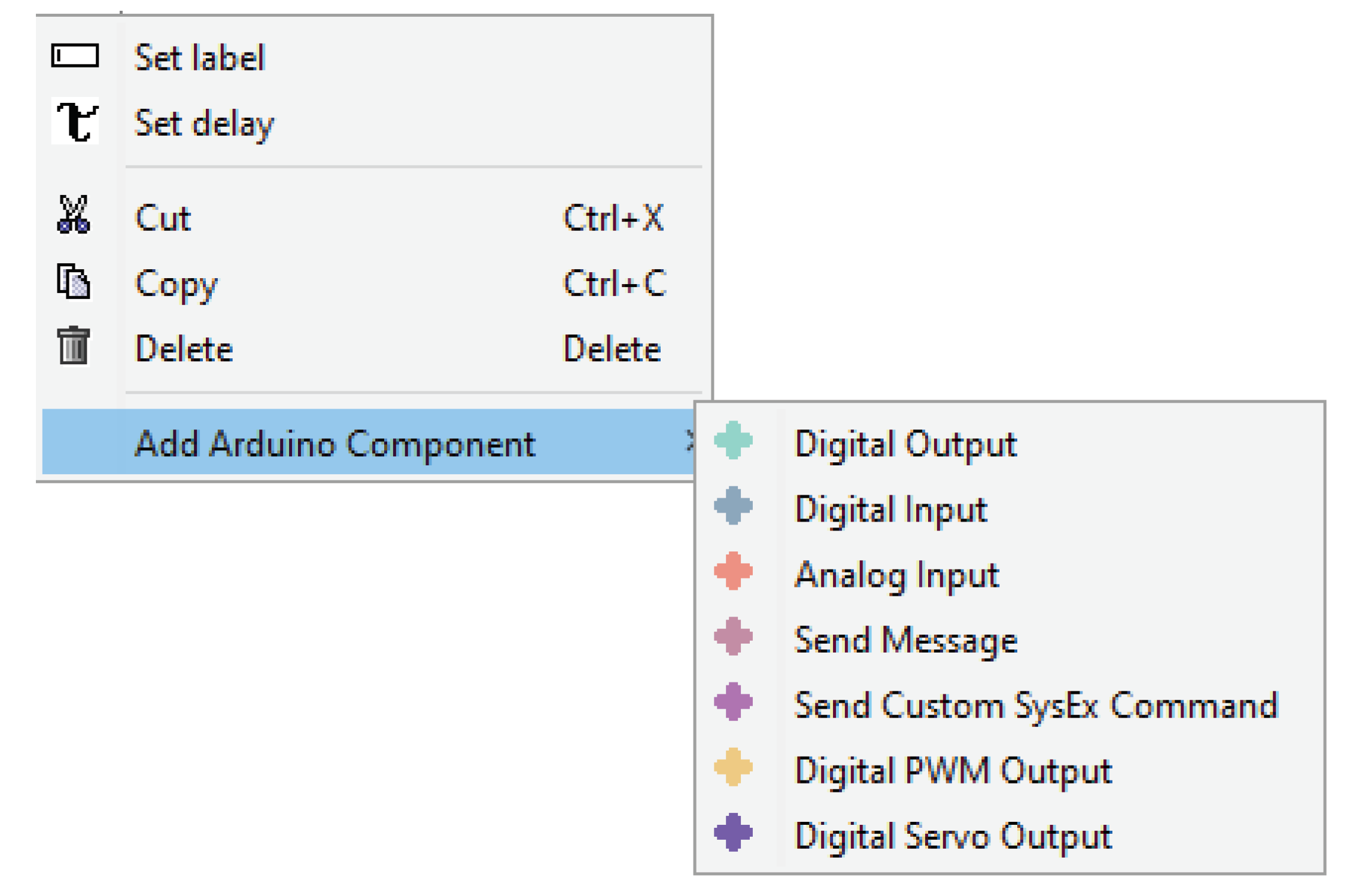Click the Cut scissors icon
Viewport: 1350px width, 896px height.
tap(74, 215)
